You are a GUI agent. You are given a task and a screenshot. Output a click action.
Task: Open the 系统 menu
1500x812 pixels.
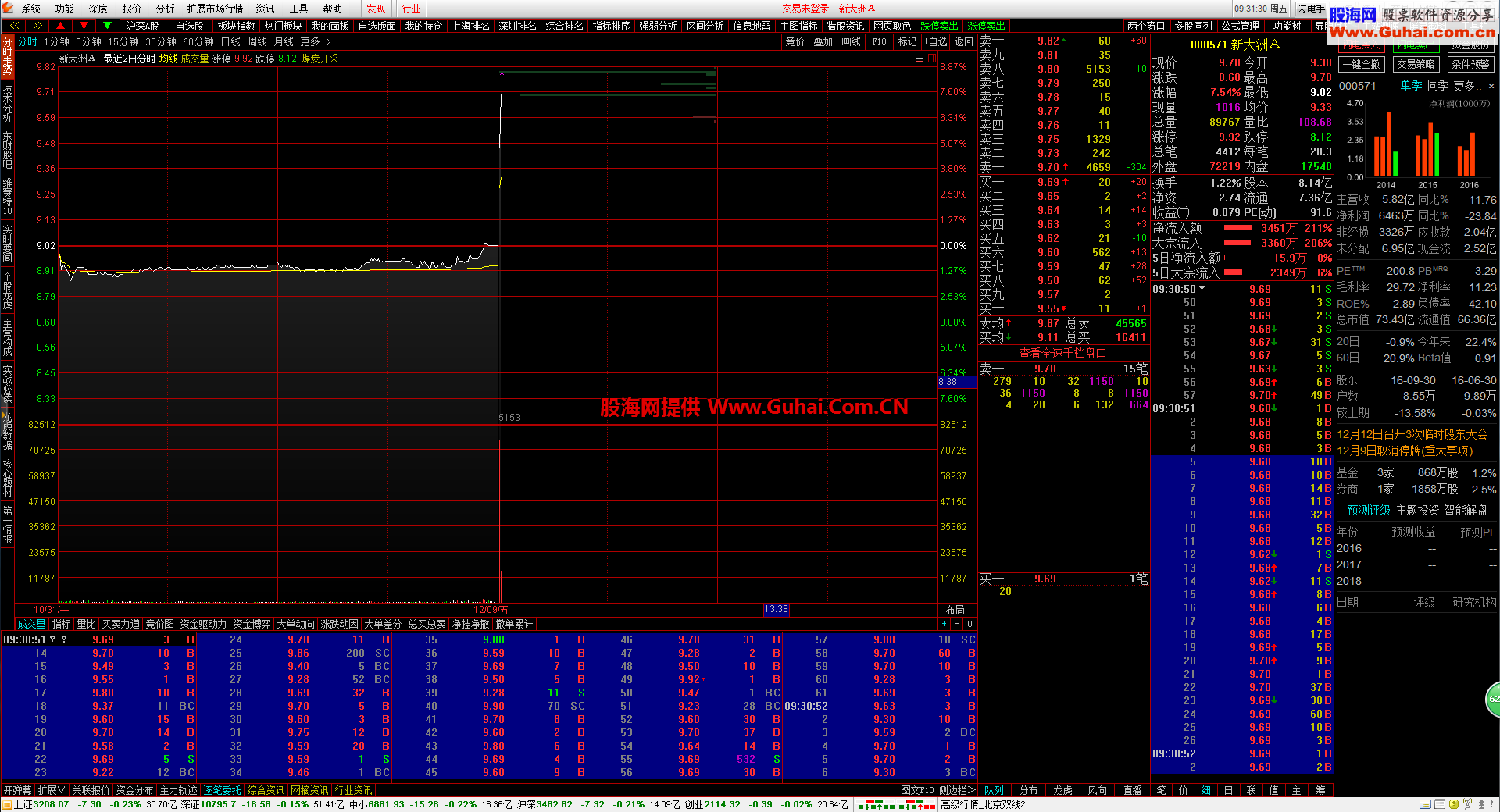31,9
